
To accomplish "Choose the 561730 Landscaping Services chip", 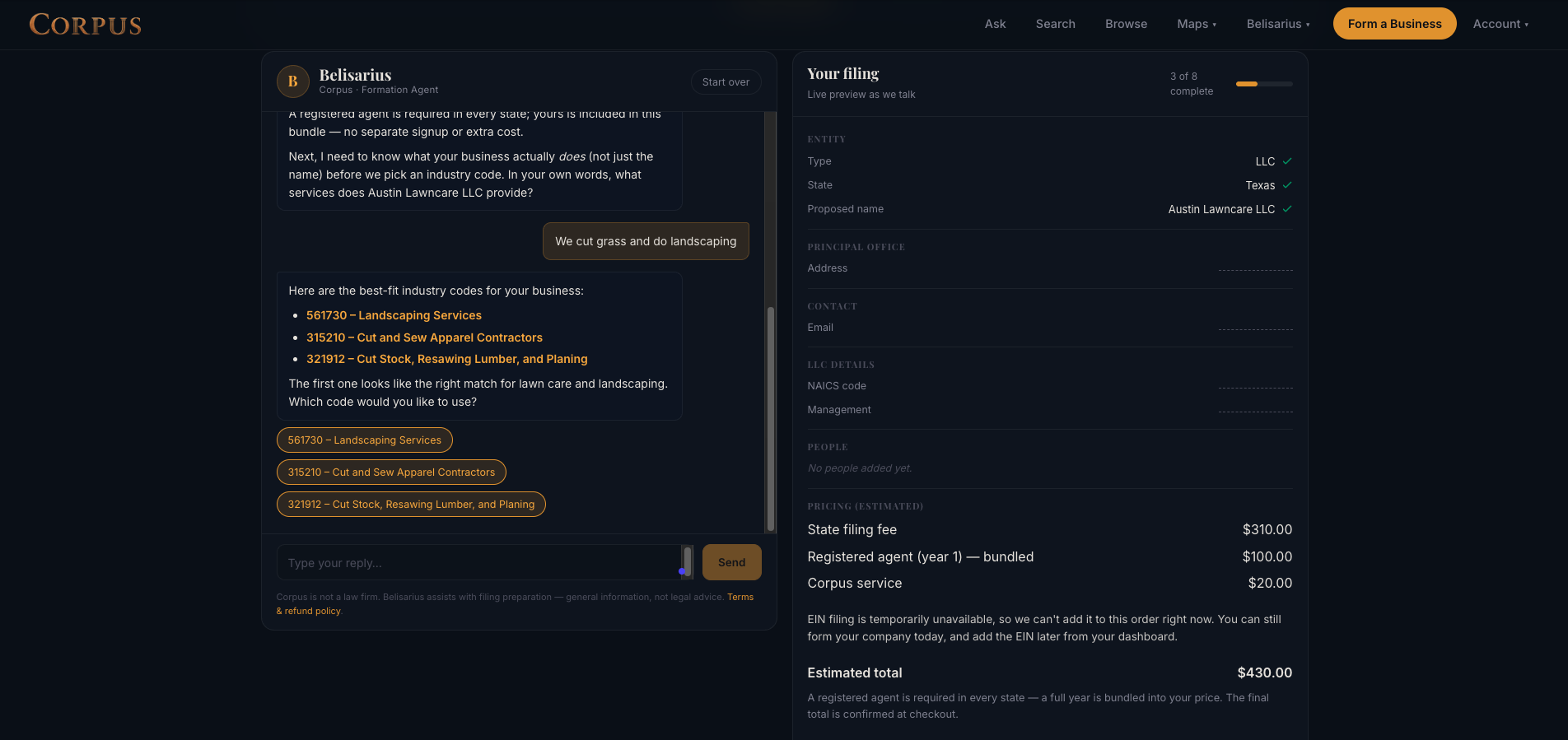I will point(365,440).
